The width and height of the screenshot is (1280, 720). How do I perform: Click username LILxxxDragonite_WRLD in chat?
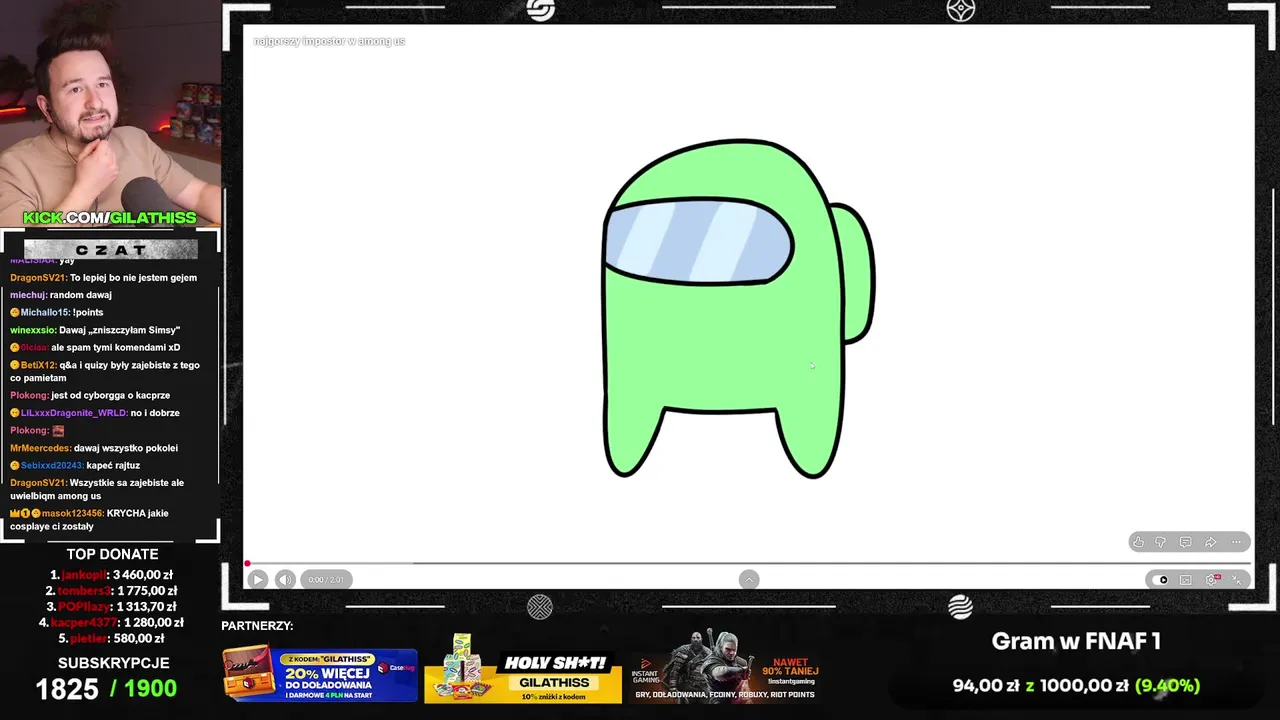point(73,413)
